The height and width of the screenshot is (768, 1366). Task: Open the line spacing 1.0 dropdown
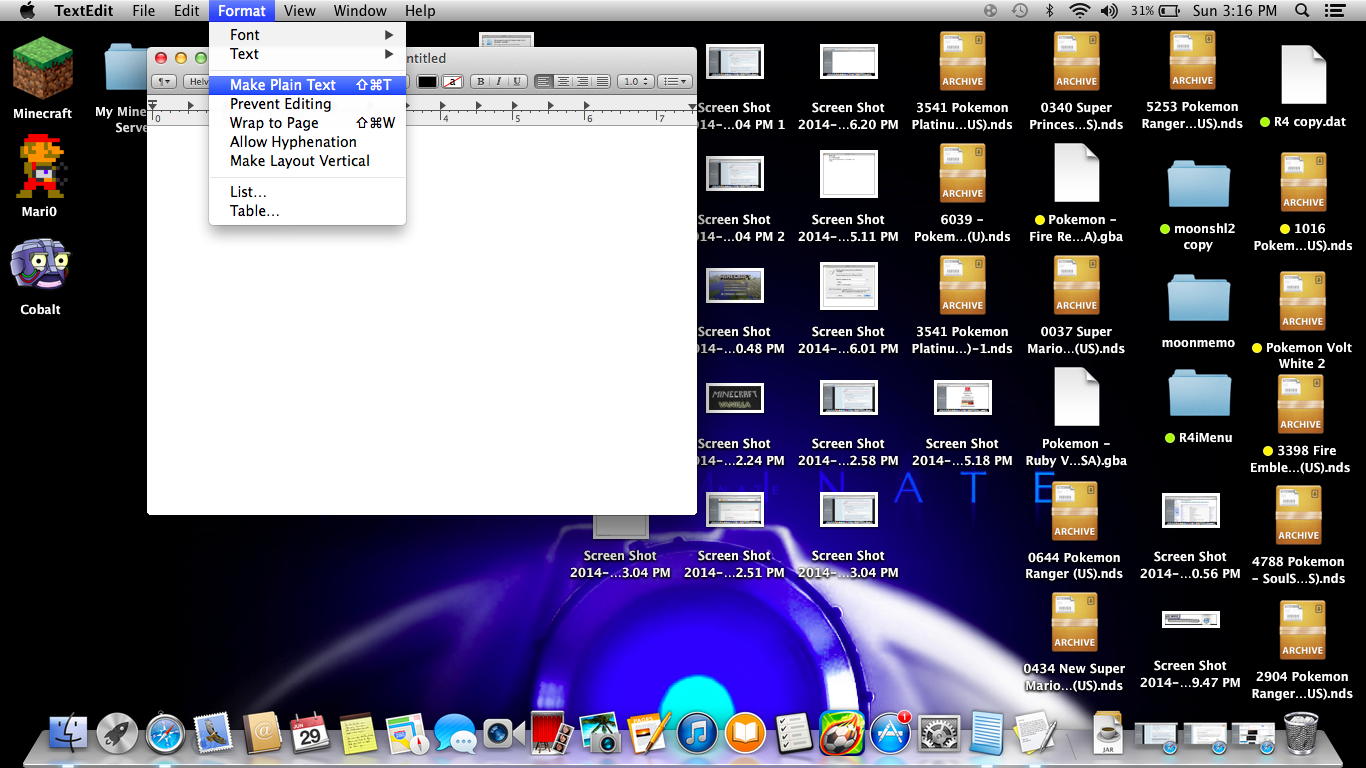tap(635, 81)
